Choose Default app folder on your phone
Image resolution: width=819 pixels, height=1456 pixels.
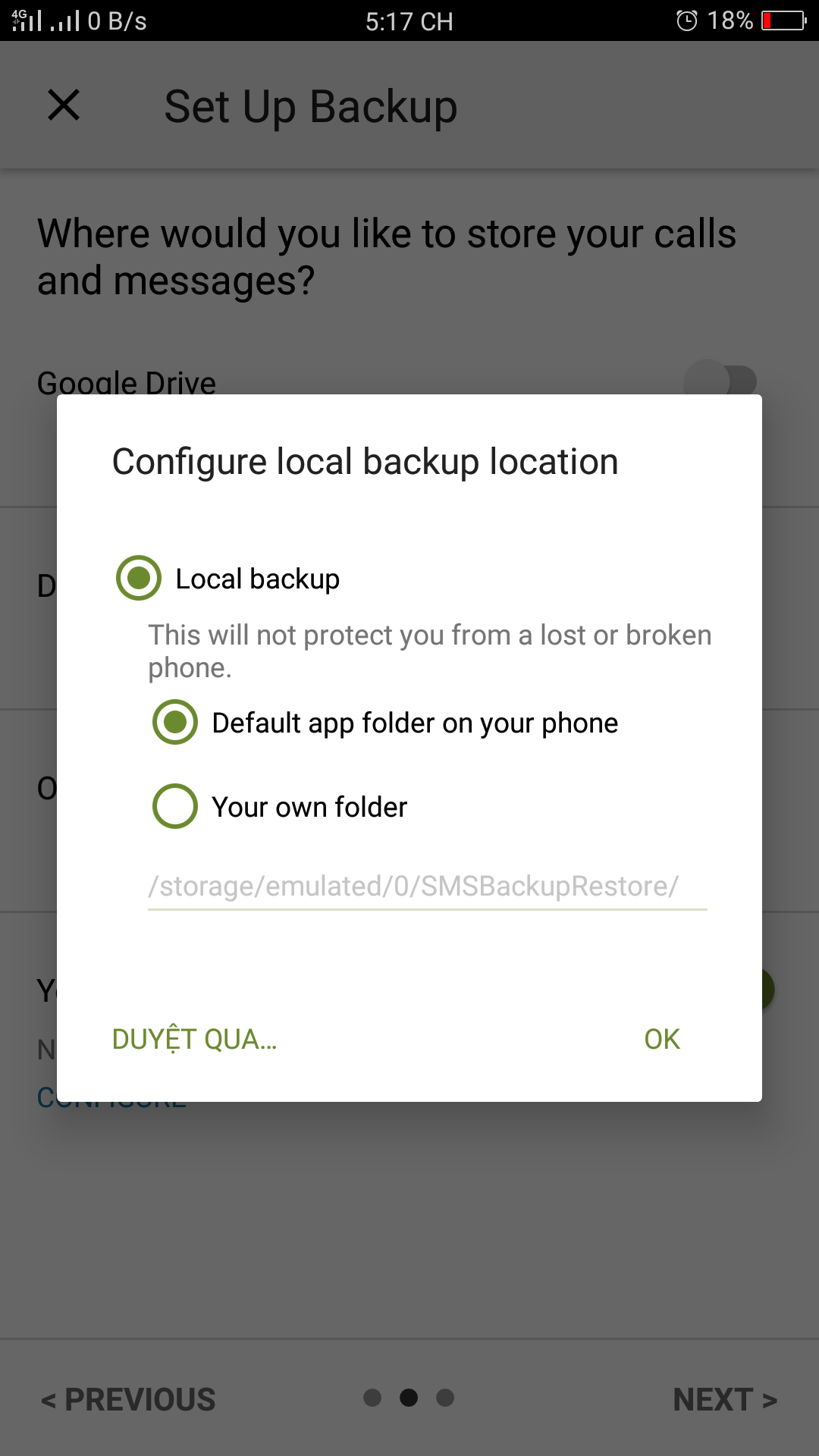click(x=175, y=722)
